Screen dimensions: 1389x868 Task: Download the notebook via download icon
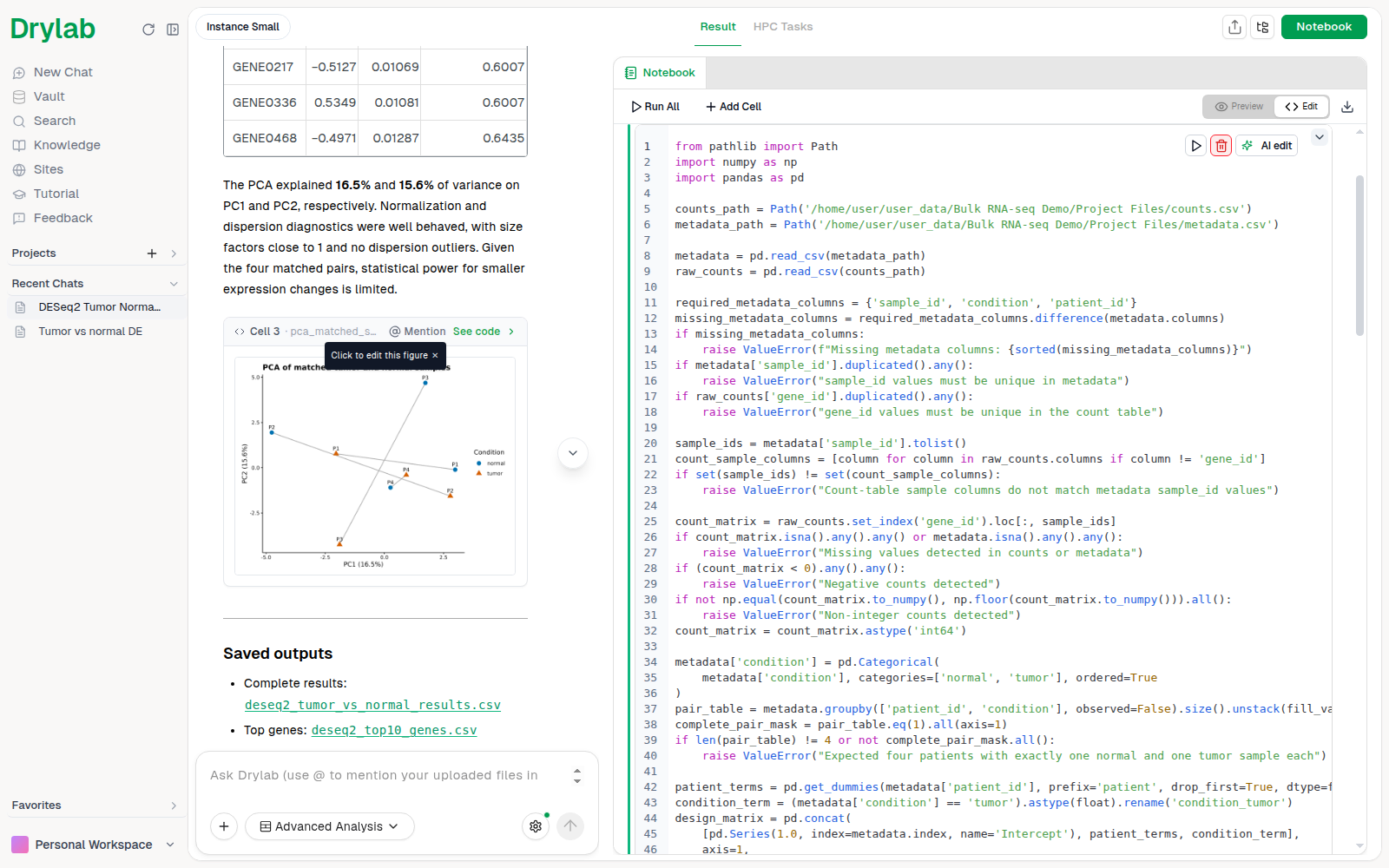(1347, 107)
